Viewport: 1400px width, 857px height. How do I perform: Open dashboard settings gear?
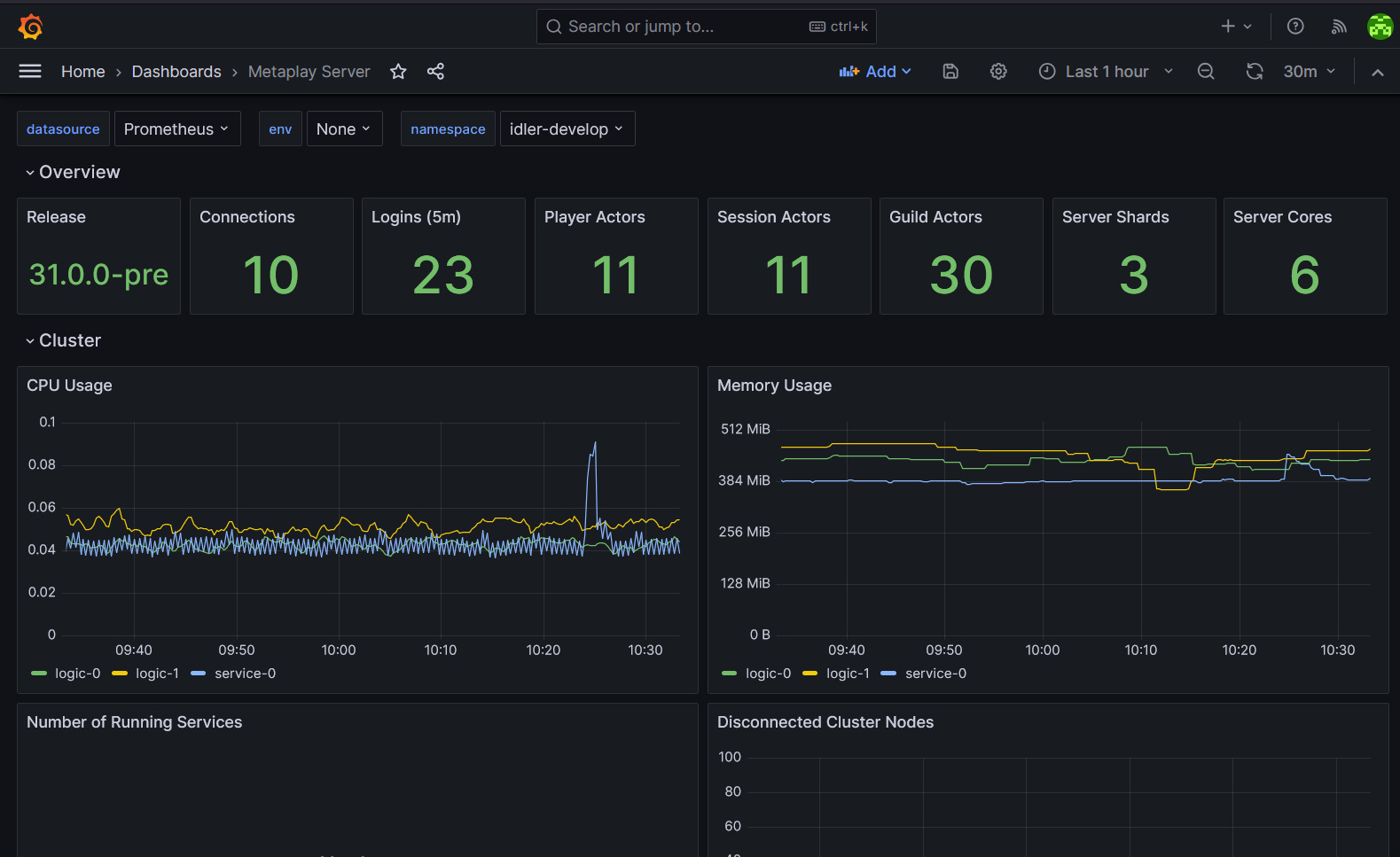[x=998, y=72]
